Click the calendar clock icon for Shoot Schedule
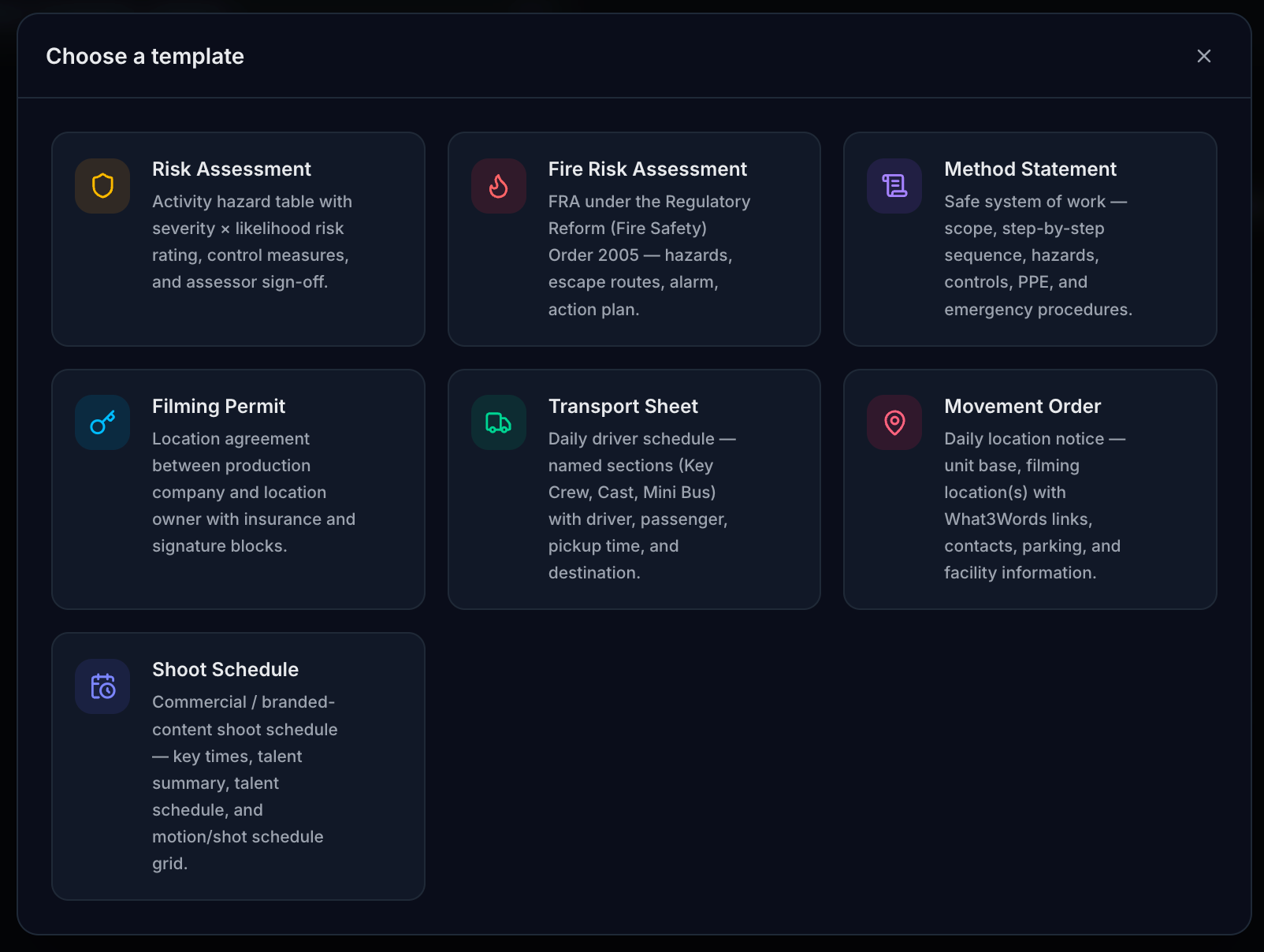This screenshot has height=952, width=1264. click(102, 686)
